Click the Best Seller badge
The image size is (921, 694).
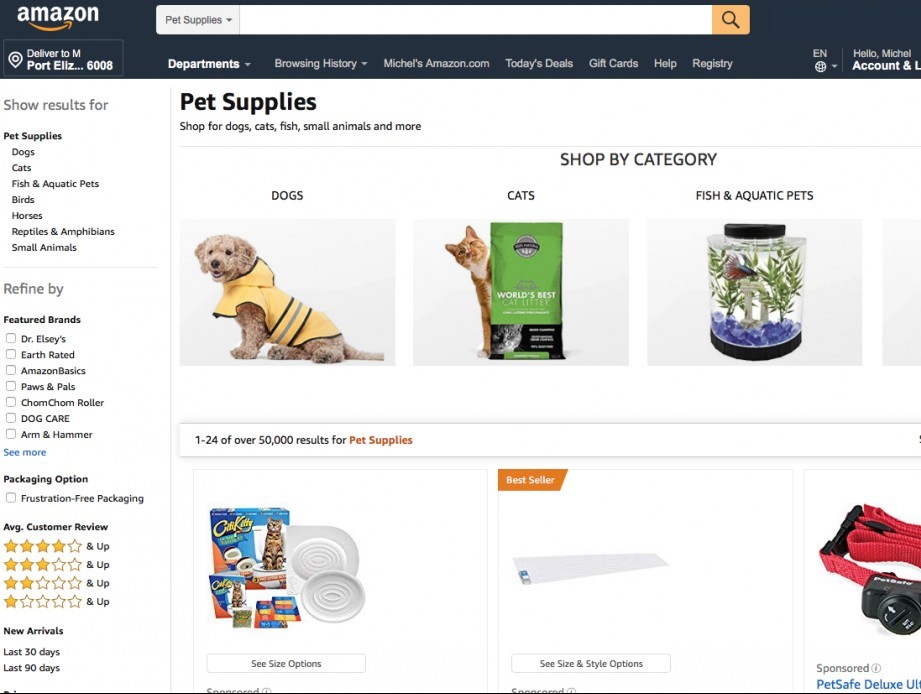532,480
